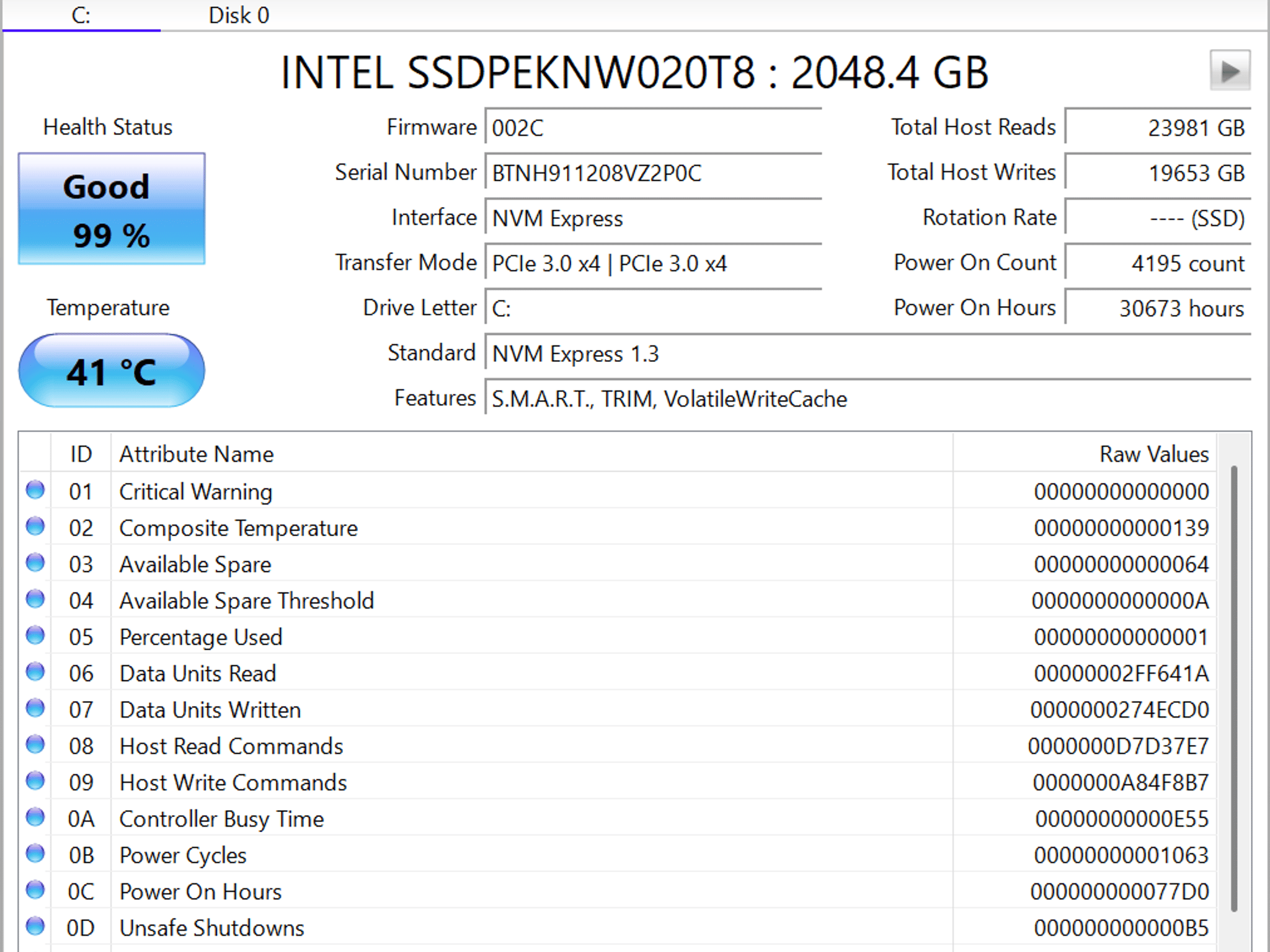Image resolution: width=1270 pixels, height=952 pixels.
Task: Click raw value 0000000A84F8B7
Action: (1121, 782)
